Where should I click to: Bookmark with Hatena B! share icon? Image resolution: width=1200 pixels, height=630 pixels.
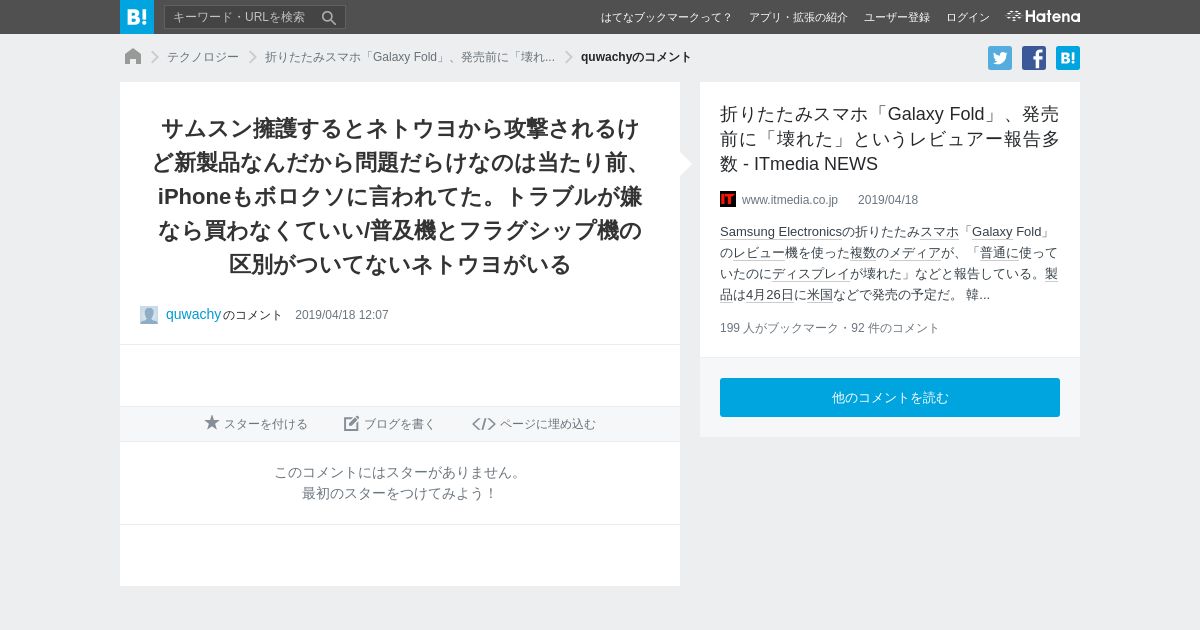click(1068, 58)
